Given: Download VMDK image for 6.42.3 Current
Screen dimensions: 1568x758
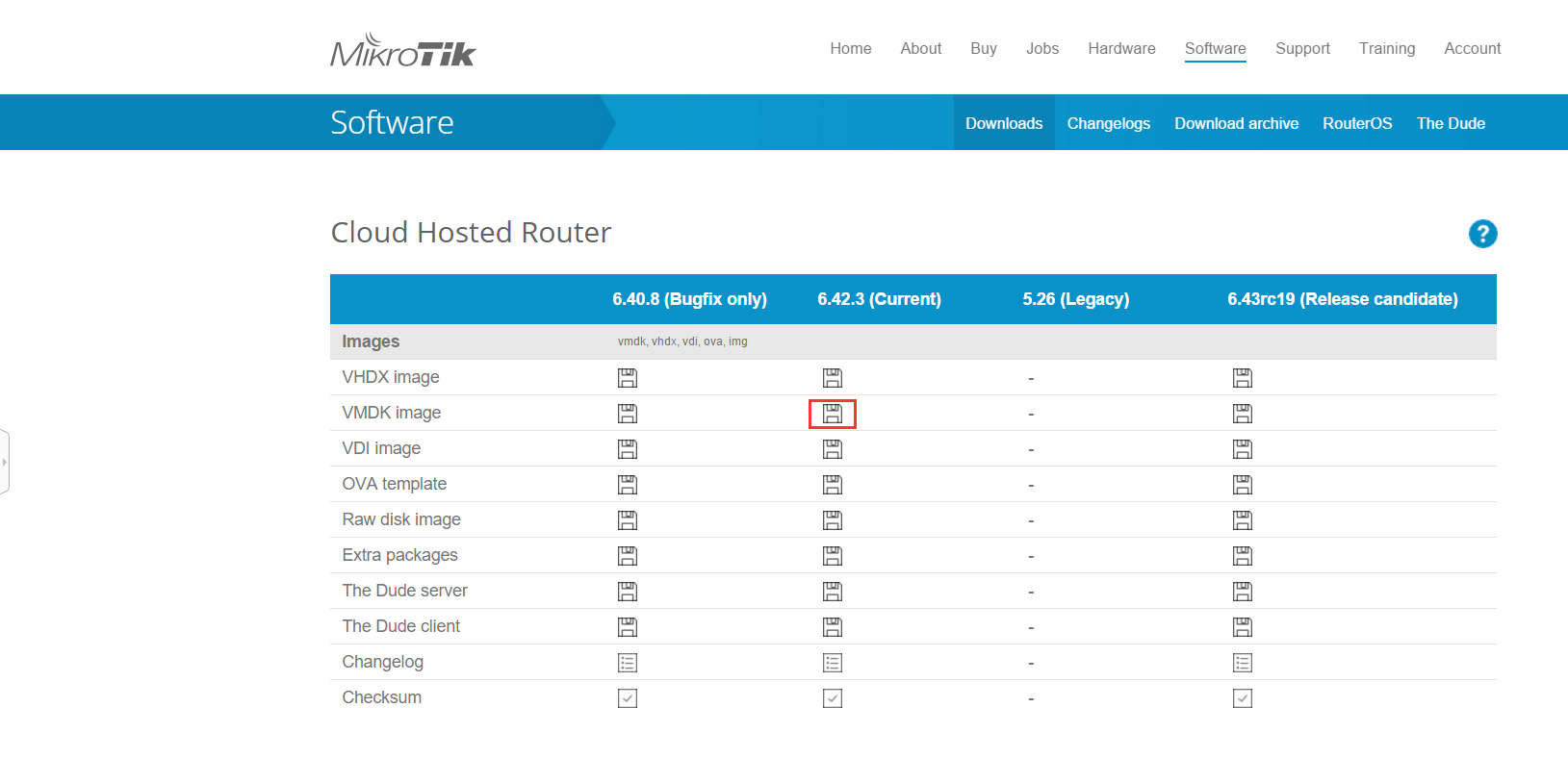Looking at the screenshot, I should (x=833, y=414).
